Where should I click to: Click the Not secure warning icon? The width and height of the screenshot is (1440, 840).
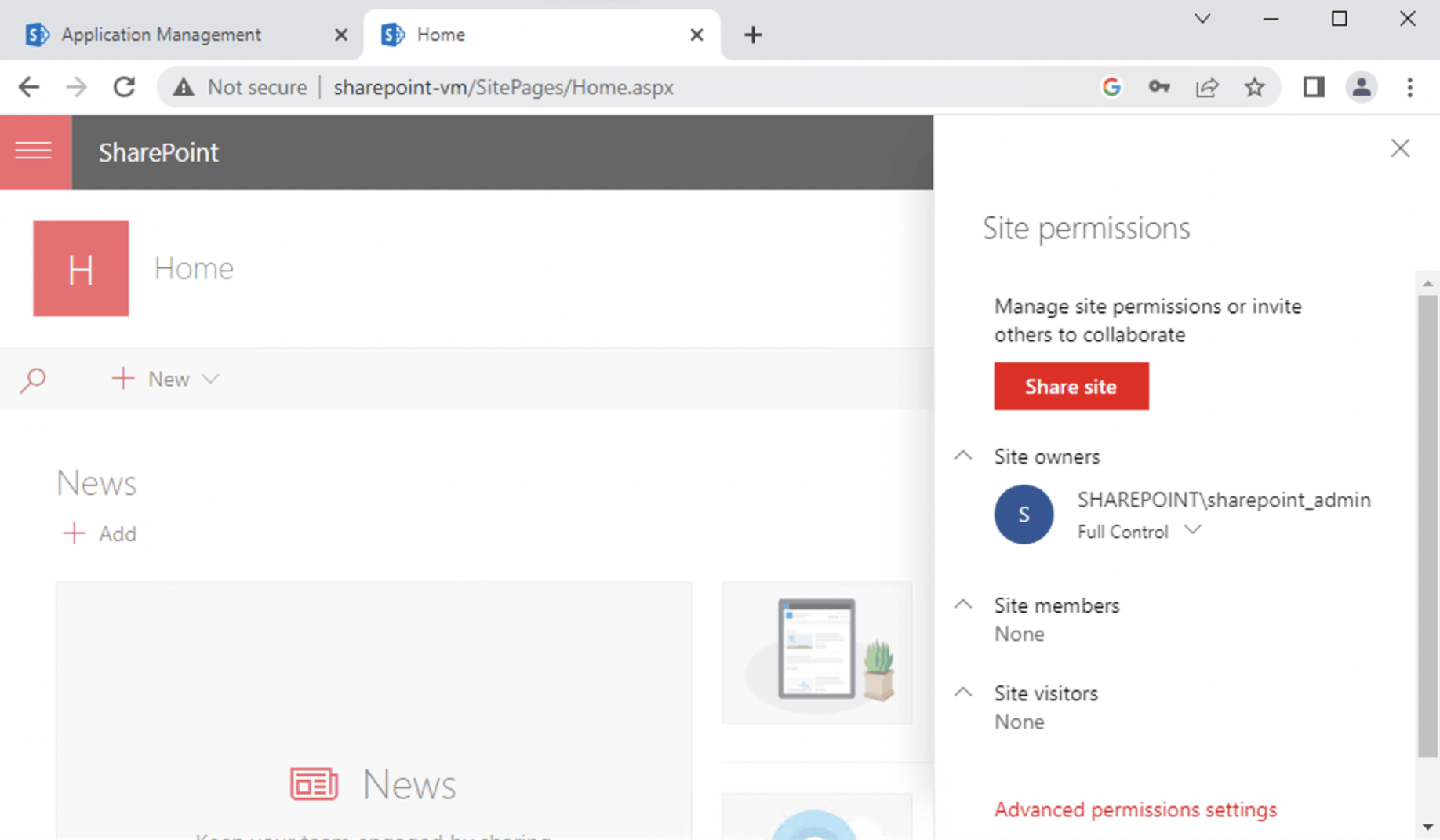click(x=184, y=87)
